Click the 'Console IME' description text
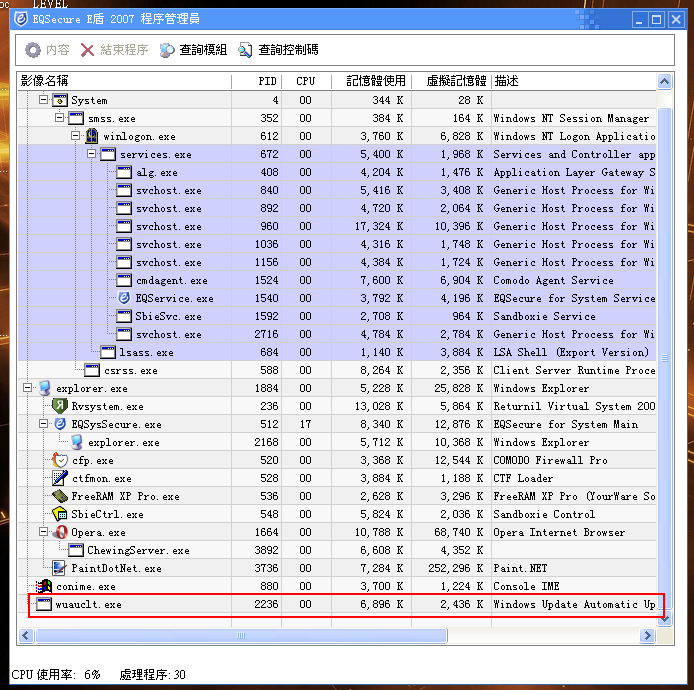694x690 pixels. coord(526,586)
